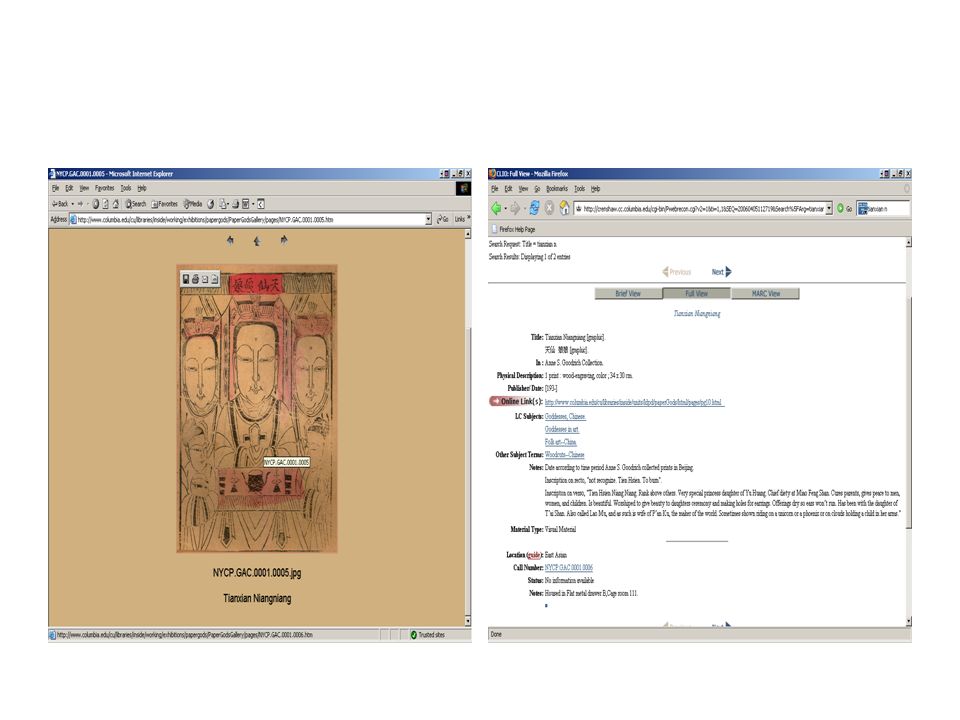
Task: Click the Firefox Home icon
Action: click(564, 208)
